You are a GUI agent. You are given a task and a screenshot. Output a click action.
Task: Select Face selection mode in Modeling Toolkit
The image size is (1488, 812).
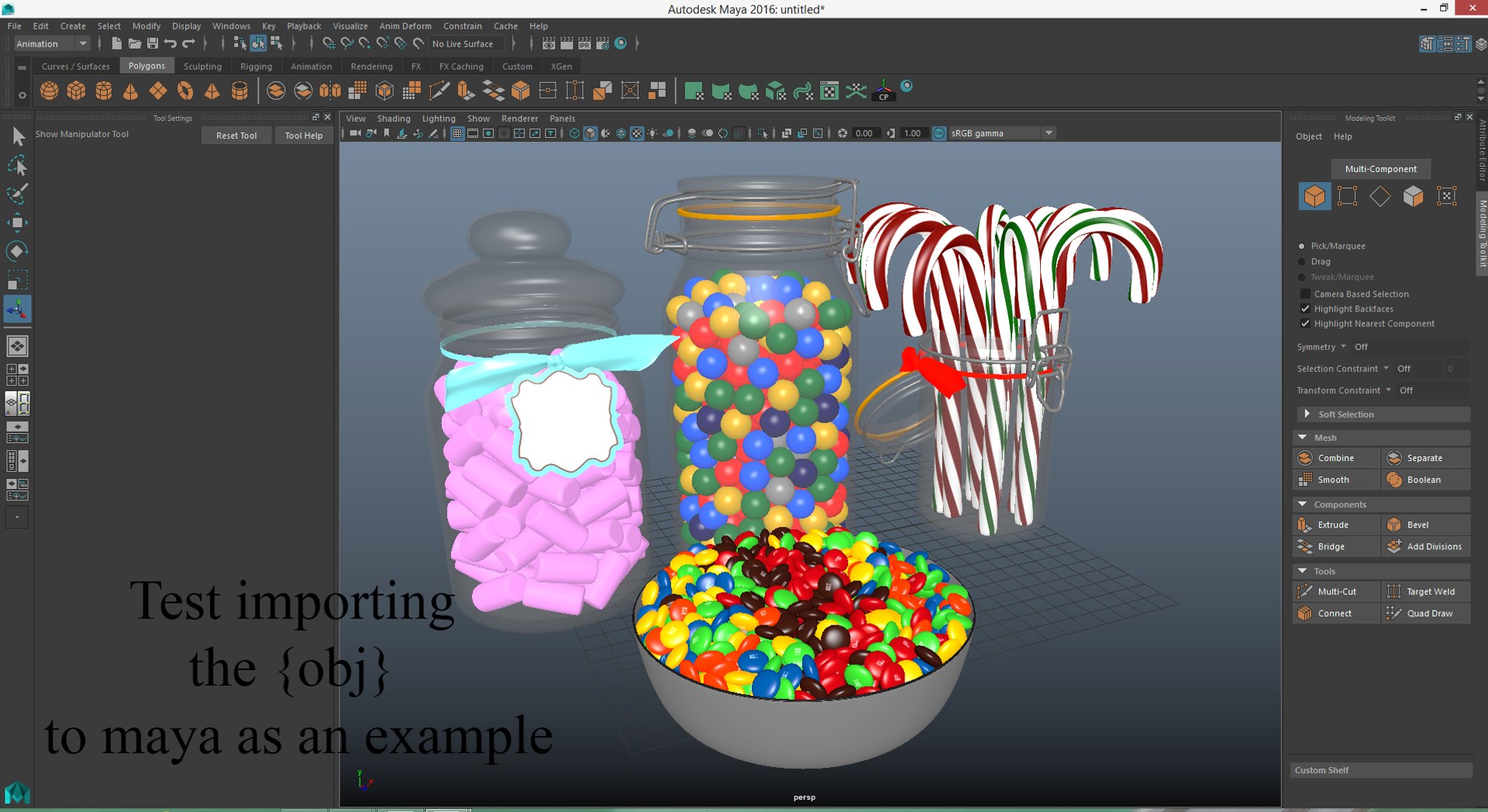(x=1414, y=196)
